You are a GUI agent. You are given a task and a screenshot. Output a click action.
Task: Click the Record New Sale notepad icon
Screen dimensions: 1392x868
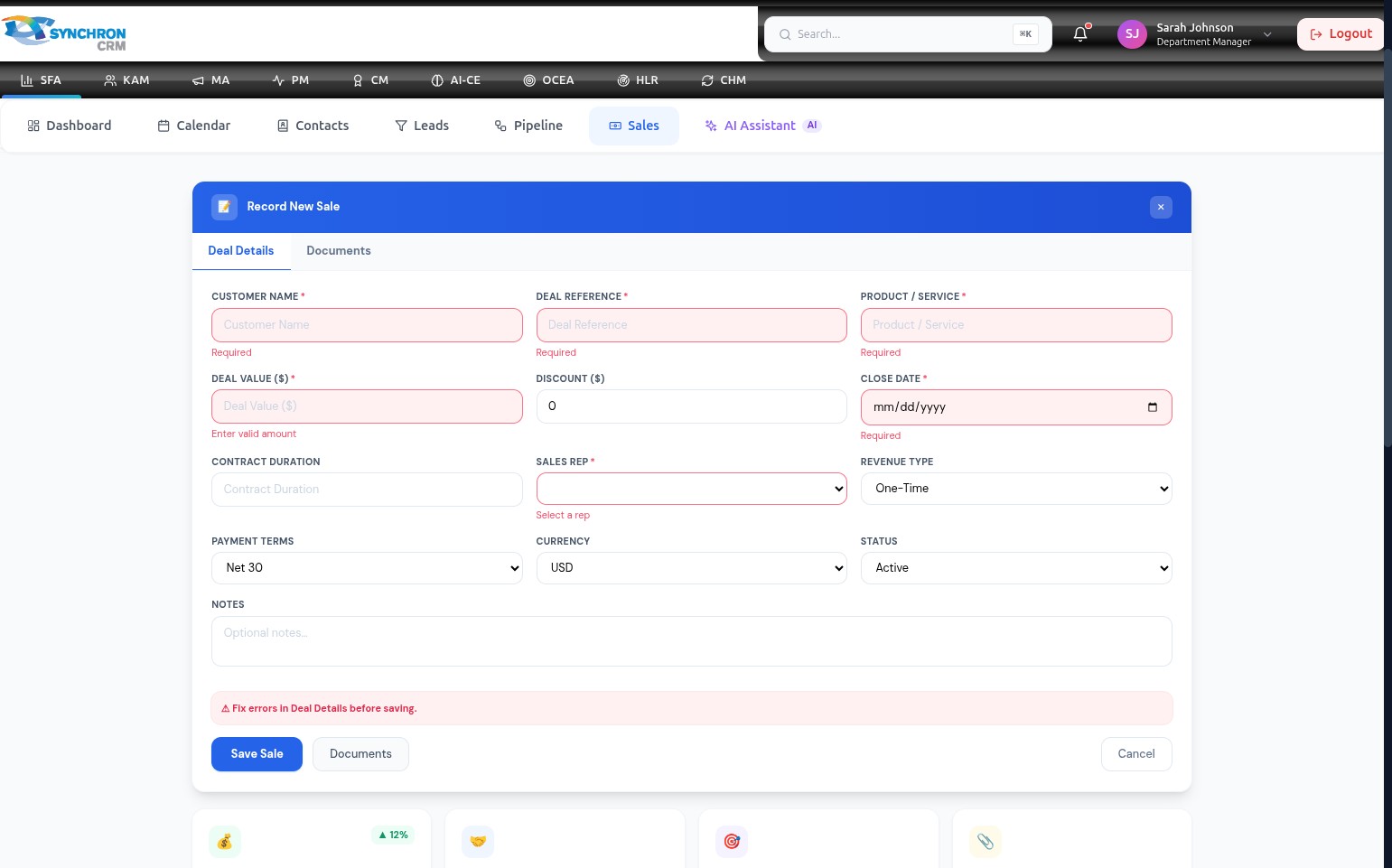(x=224, y=207)
